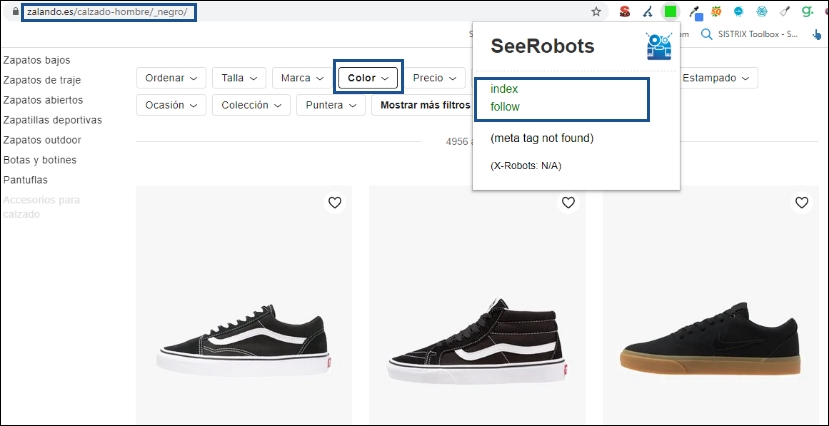Open the spatula scraper extension icon

786,12
